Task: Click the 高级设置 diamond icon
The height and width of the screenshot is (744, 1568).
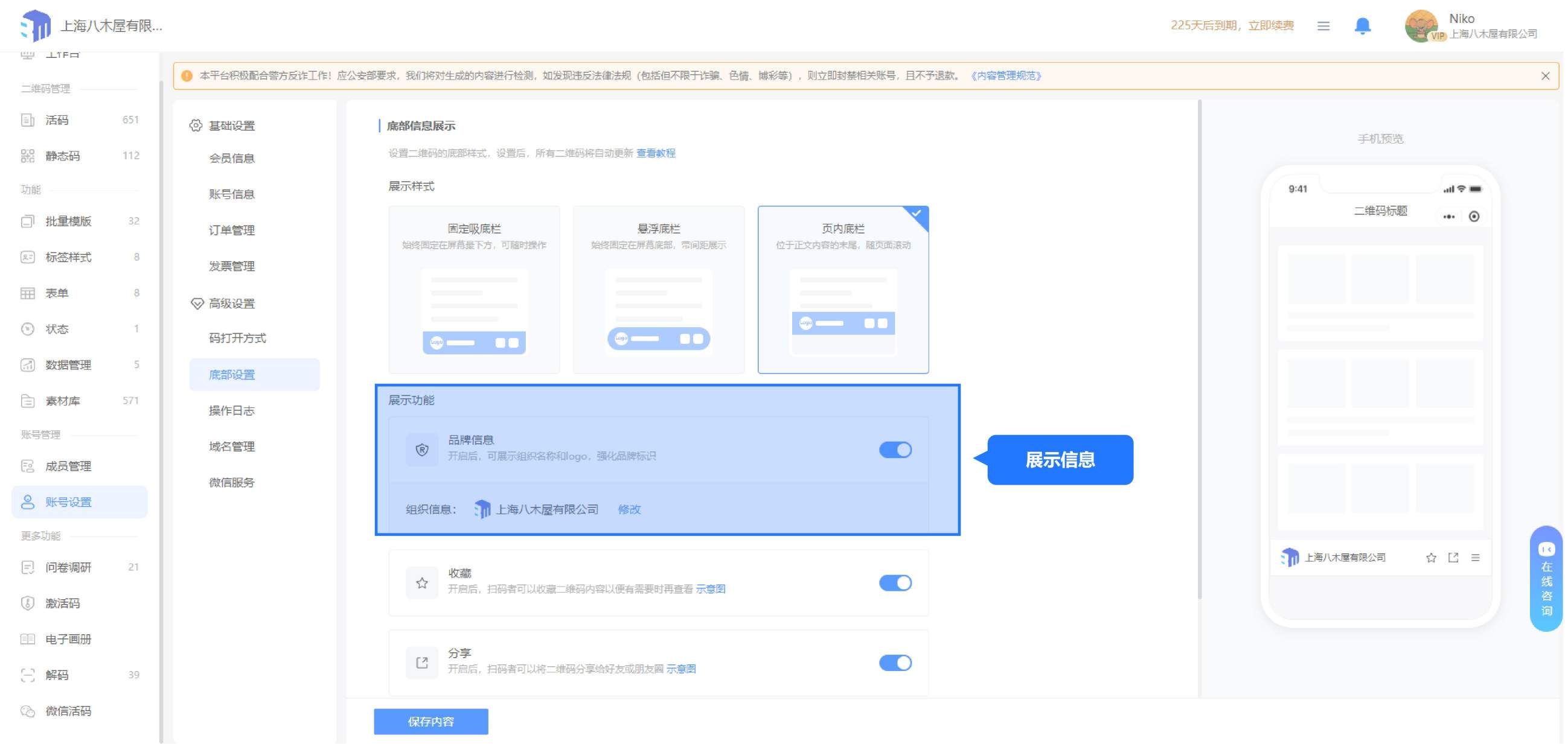Action: (197, 303)
